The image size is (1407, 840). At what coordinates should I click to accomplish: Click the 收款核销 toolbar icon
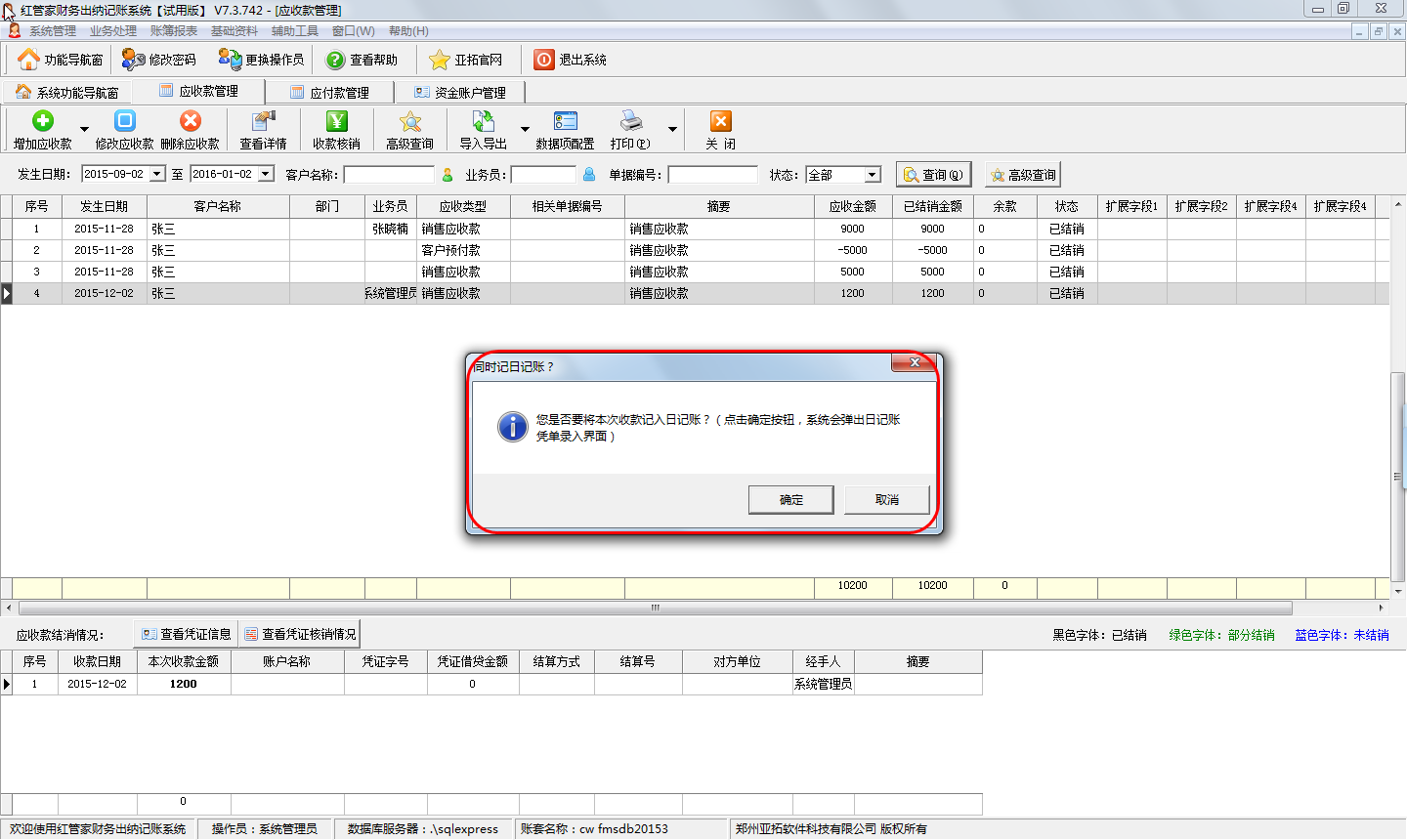click(x=336, y=121)
